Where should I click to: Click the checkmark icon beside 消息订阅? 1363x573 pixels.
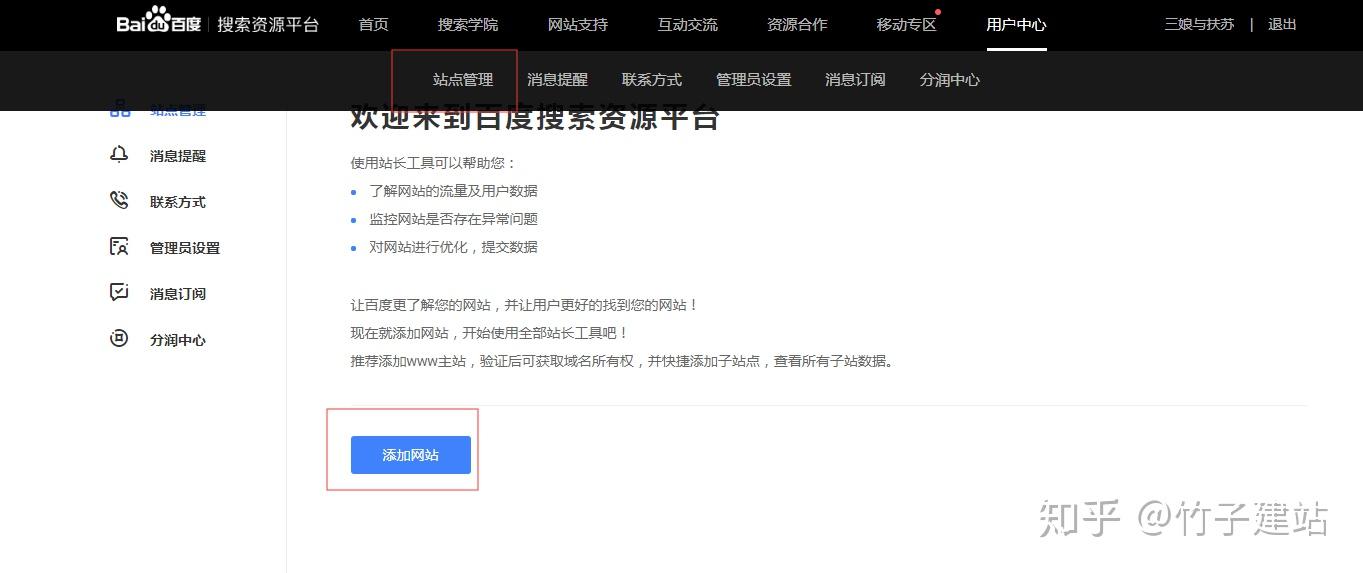[119, 292]
